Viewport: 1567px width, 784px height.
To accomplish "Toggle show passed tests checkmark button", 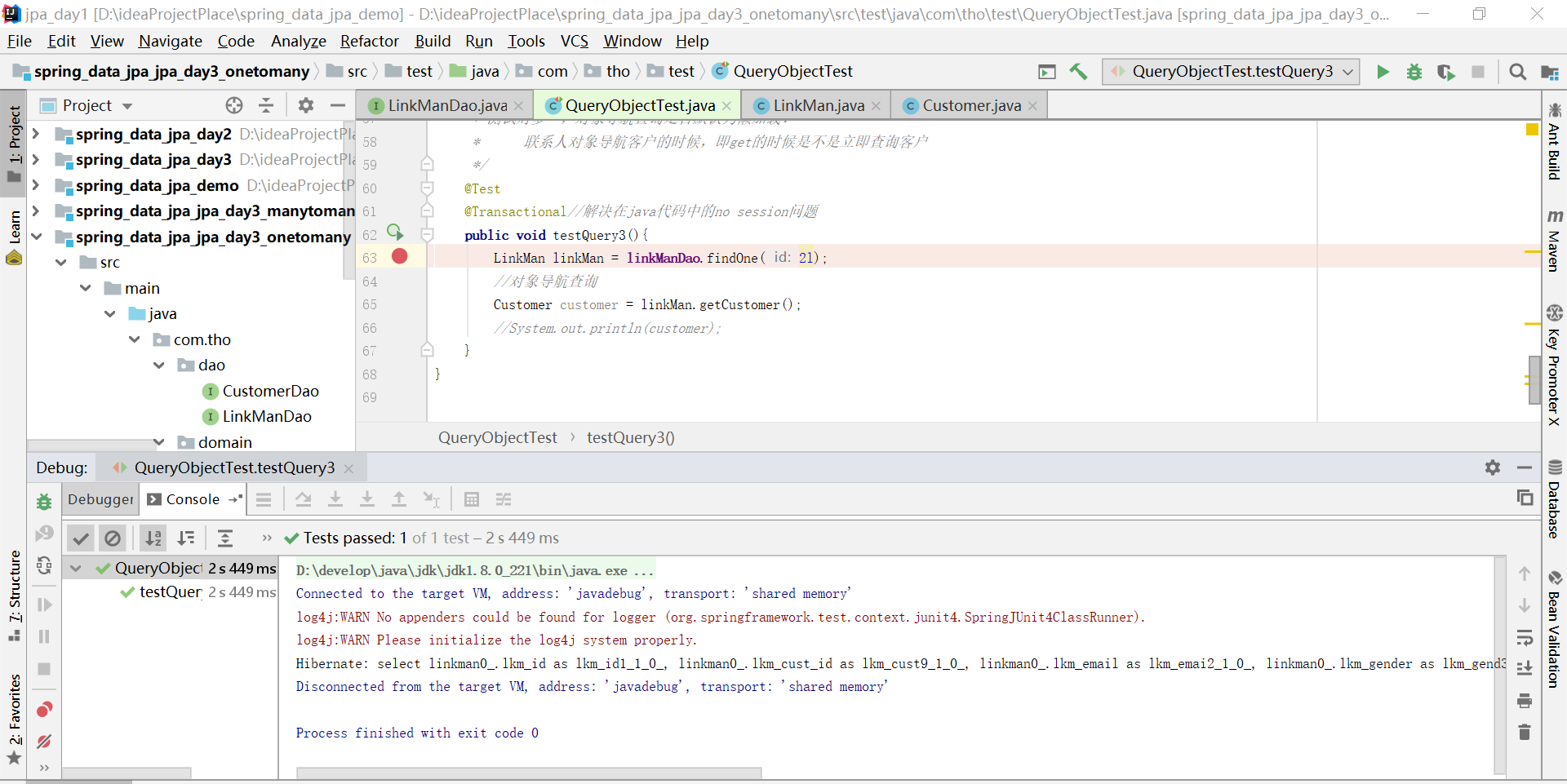I will point(80,538).
